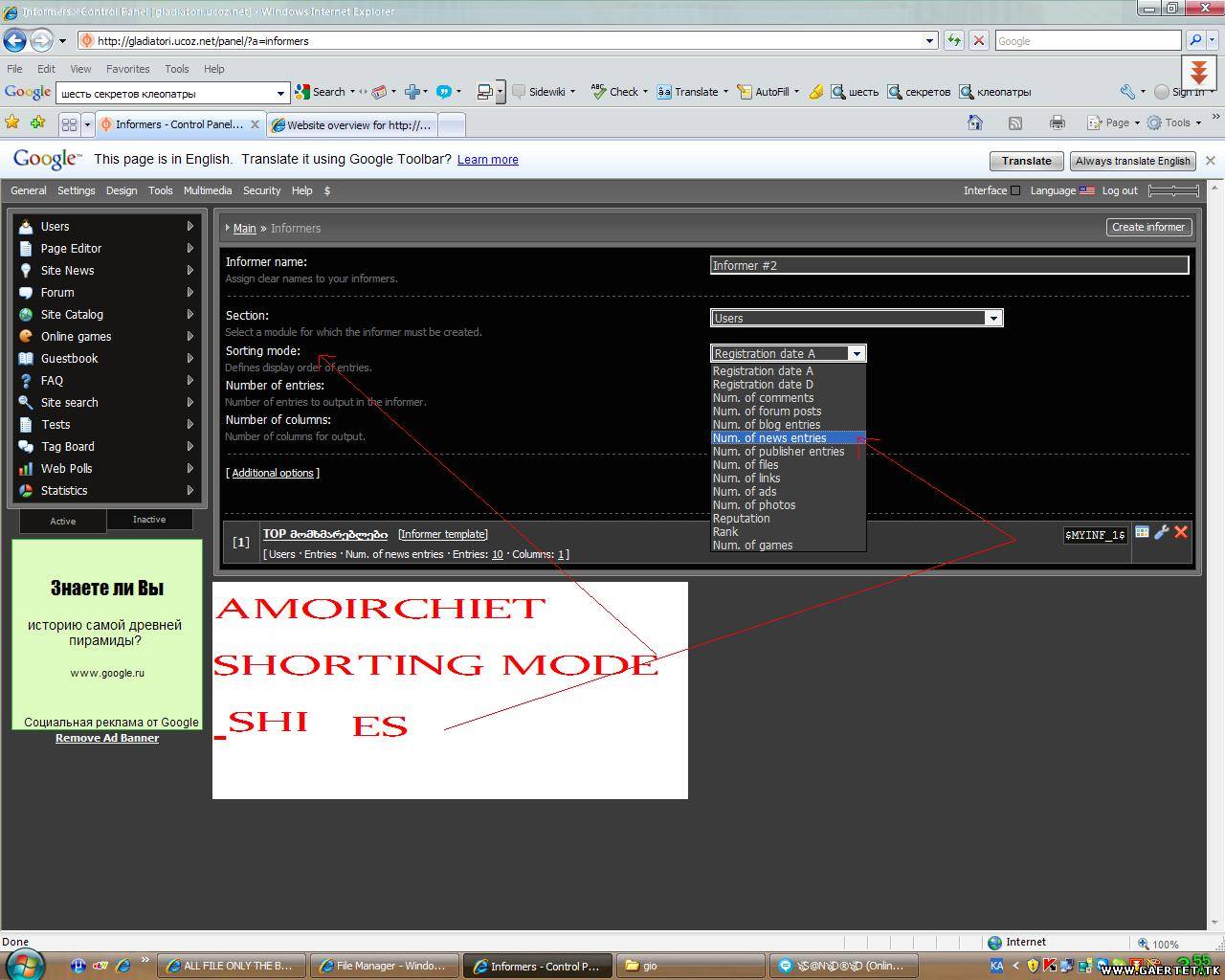The width and height of the screenshot is (1225, 980).
Task: Adjust the slider beside Log out
Action: pos(1173,190)
